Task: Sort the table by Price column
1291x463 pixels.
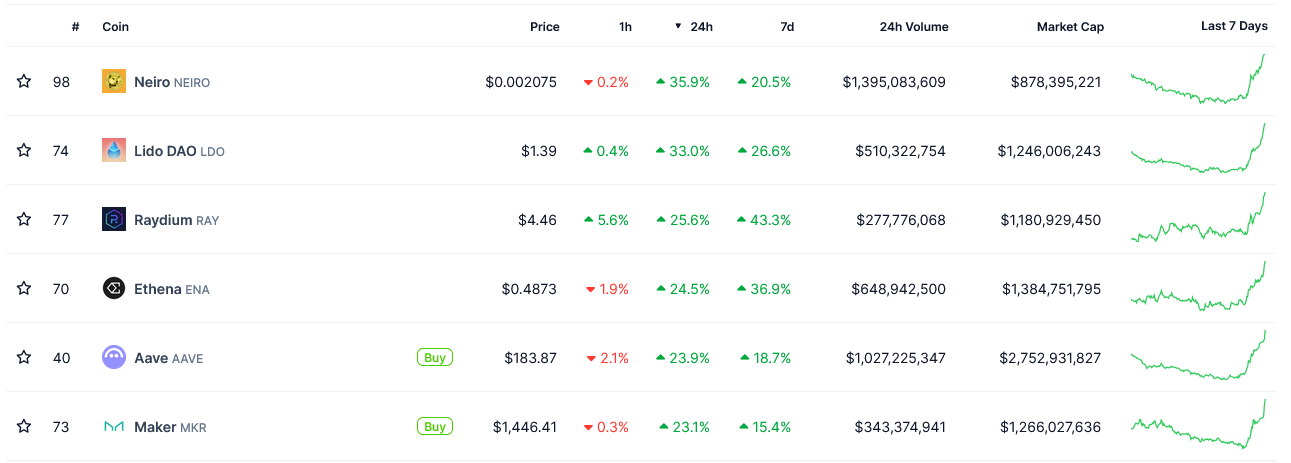Action: pos(544,27)
